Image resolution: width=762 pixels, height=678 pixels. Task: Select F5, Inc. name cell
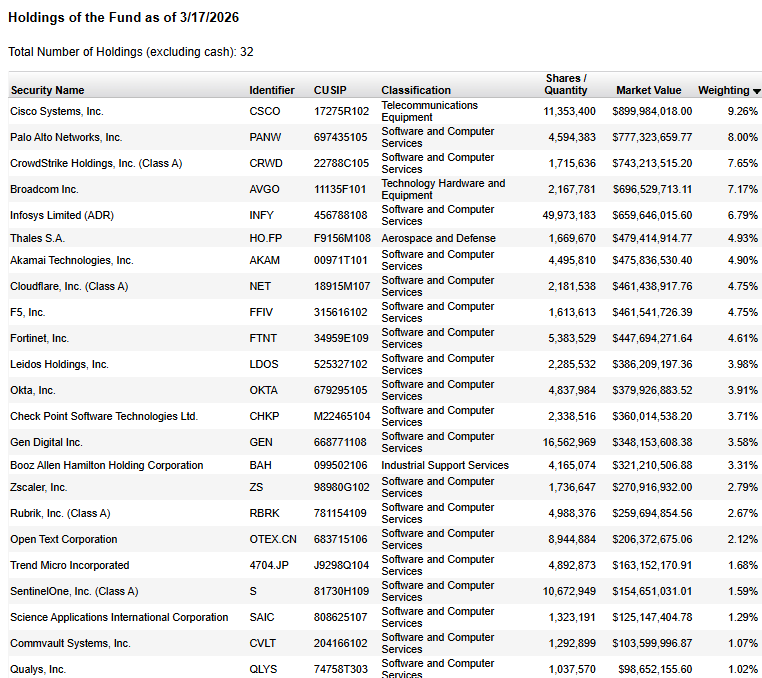pyautogui.click(x=28, y=313)
